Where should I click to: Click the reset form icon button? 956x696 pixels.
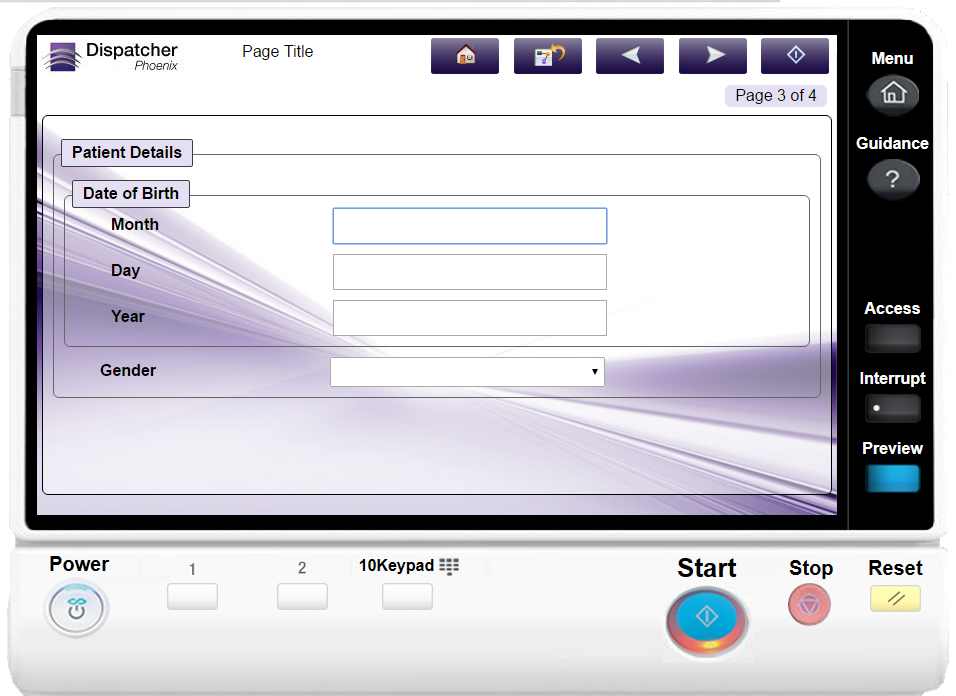548,56
